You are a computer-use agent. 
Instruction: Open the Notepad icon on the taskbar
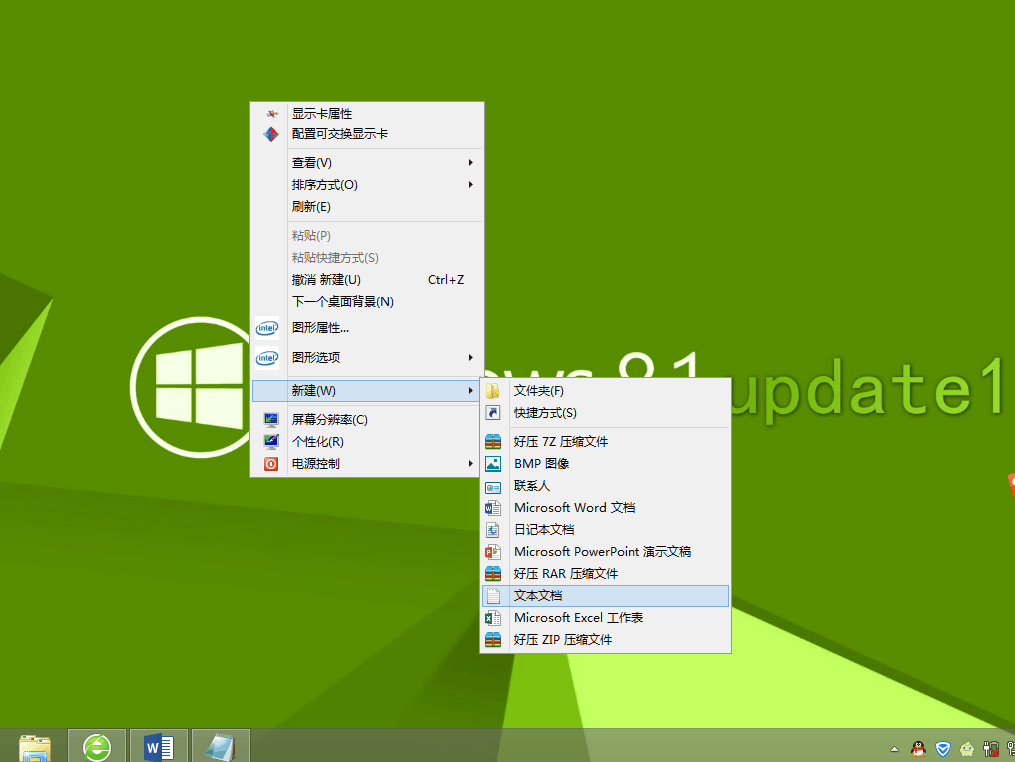click(221, 746)
